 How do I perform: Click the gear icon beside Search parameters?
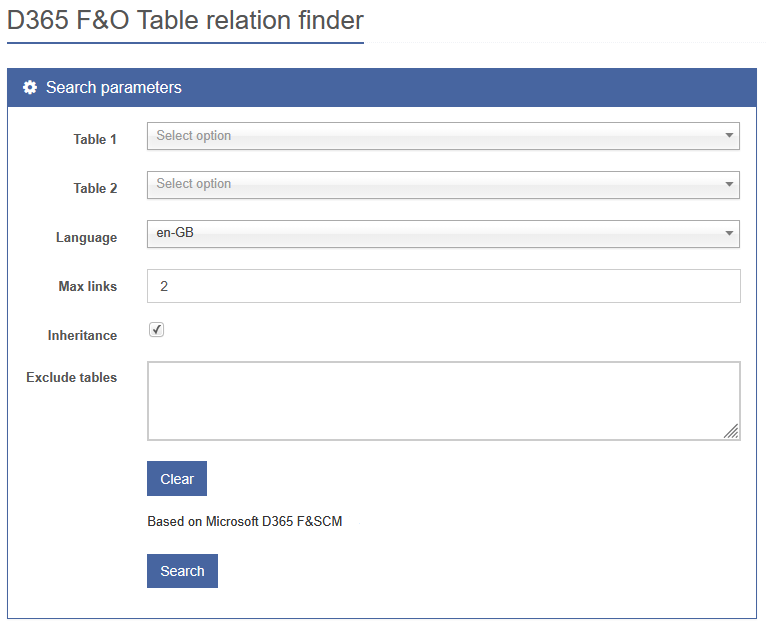30,88
